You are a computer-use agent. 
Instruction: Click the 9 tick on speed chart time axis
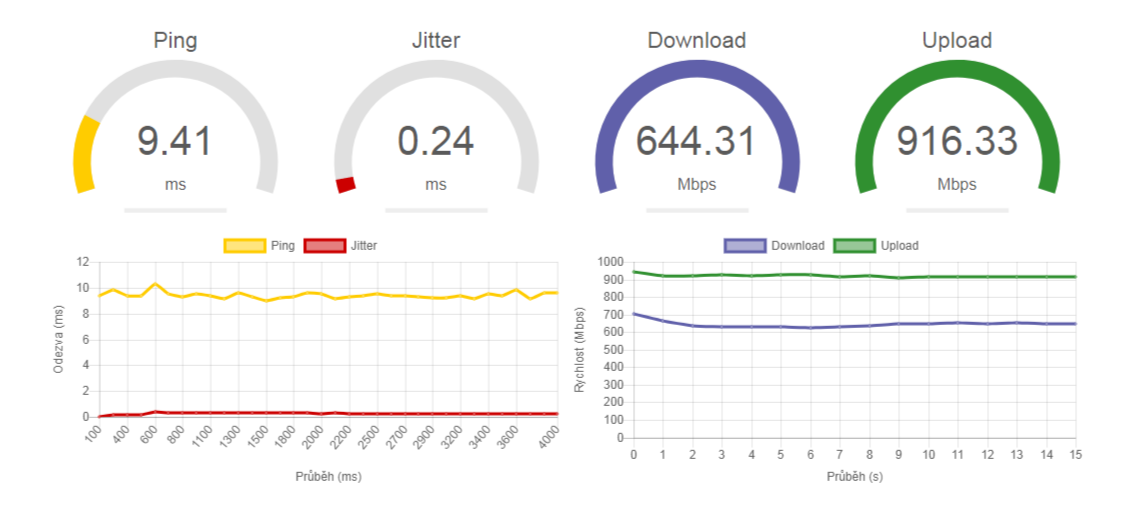(x=899, y=454)
